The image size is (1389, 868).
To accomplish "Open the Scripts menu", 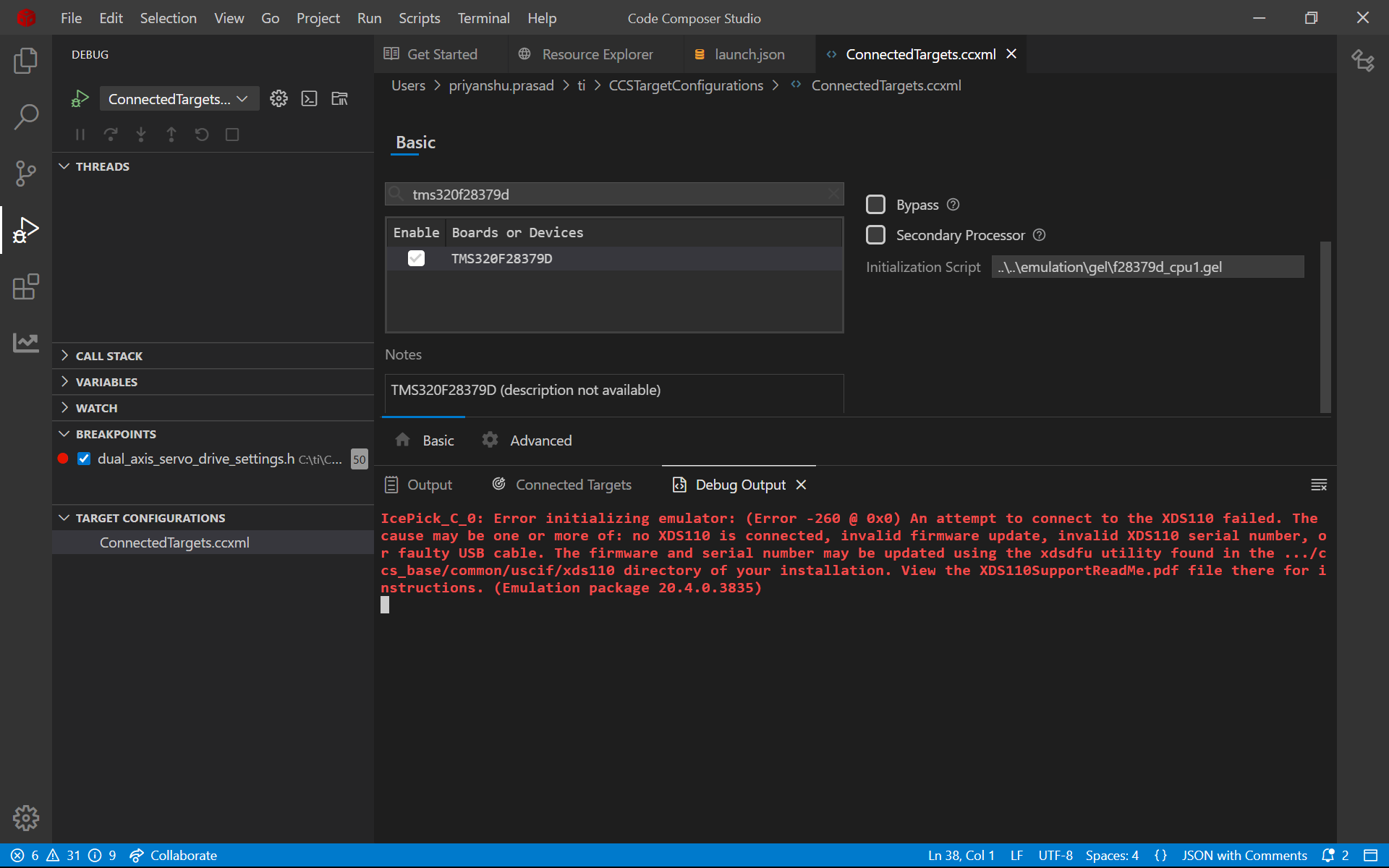I will click(x=419, y=18).
